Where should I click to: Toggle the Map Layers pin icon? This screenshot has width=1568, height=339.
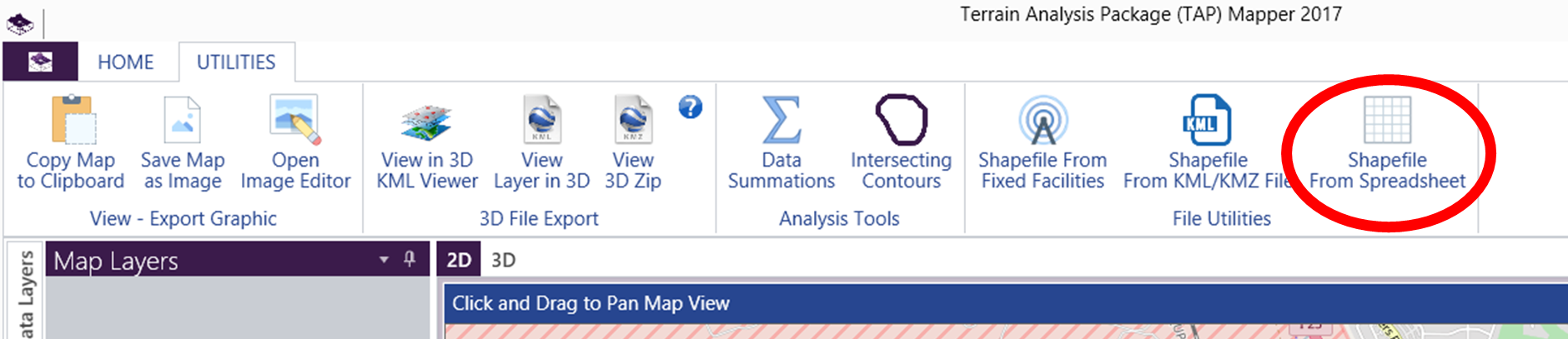(410, 259)
